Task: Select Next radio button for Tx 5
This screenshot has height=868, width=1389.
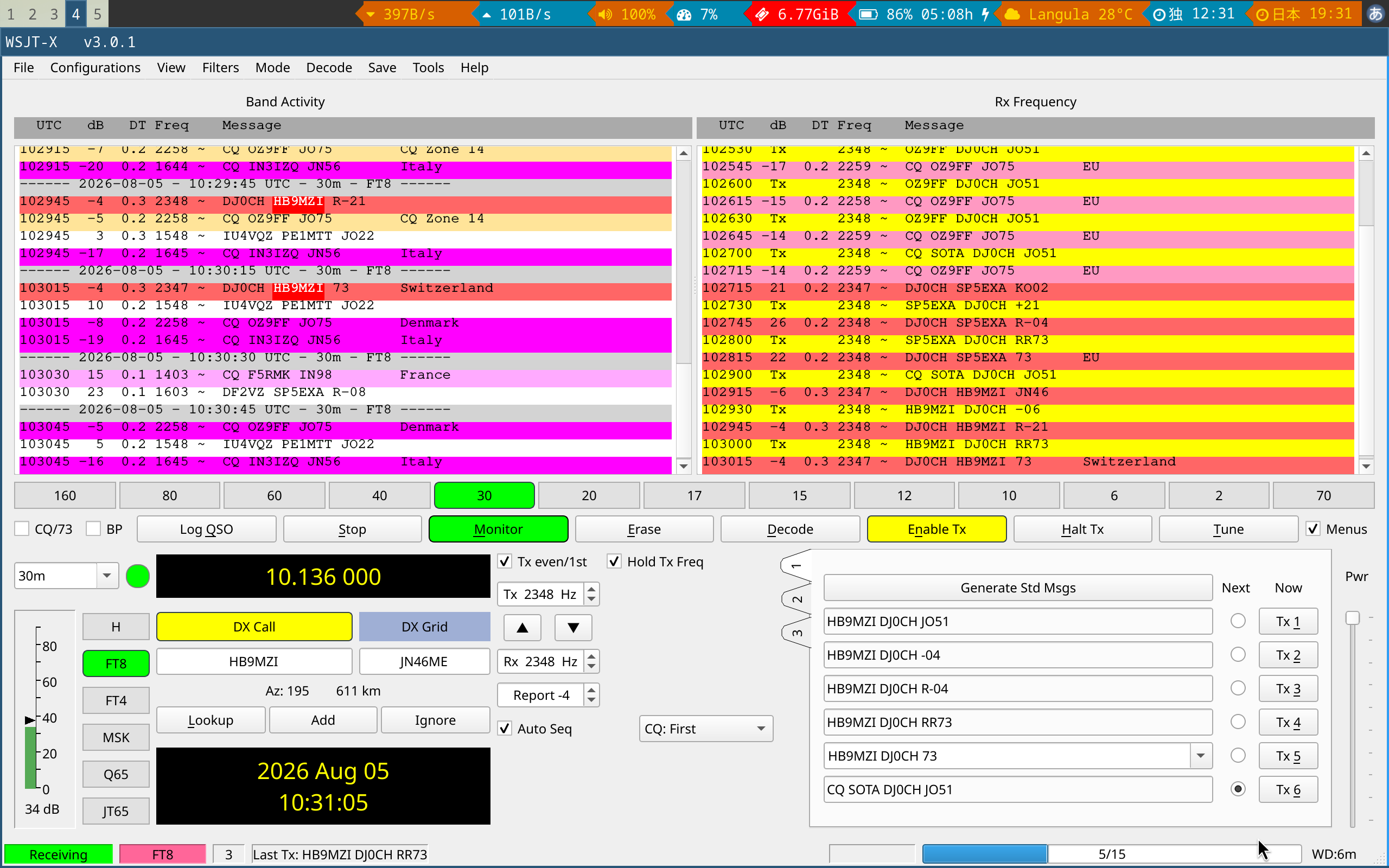Action: tap(1238, 756)
